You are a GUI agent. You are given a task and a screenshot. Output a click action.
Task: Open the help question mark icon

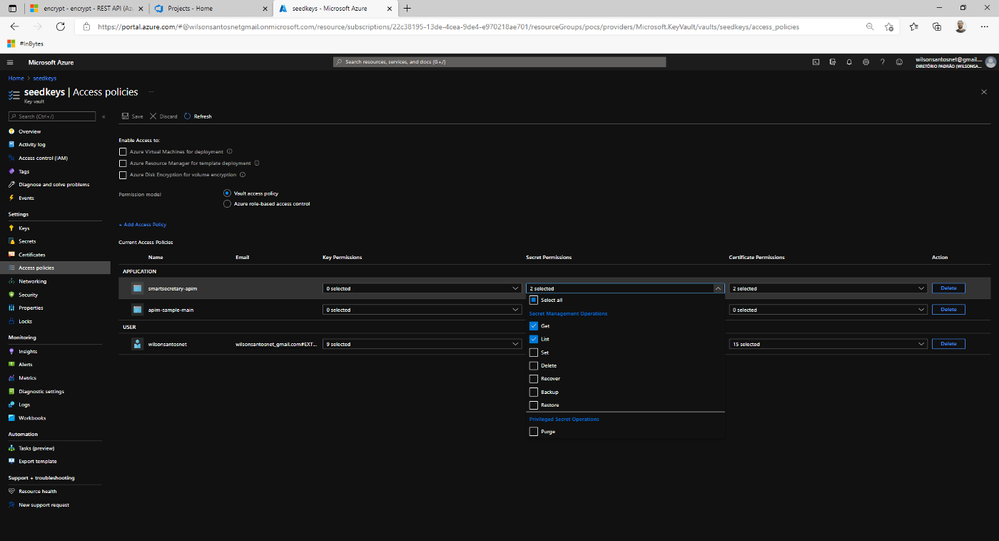coord(882,62)
